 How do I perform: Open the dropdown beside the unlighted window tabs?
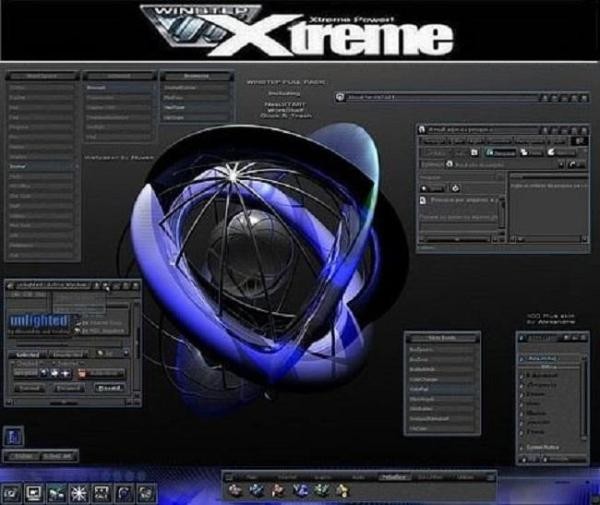[126, 354]
